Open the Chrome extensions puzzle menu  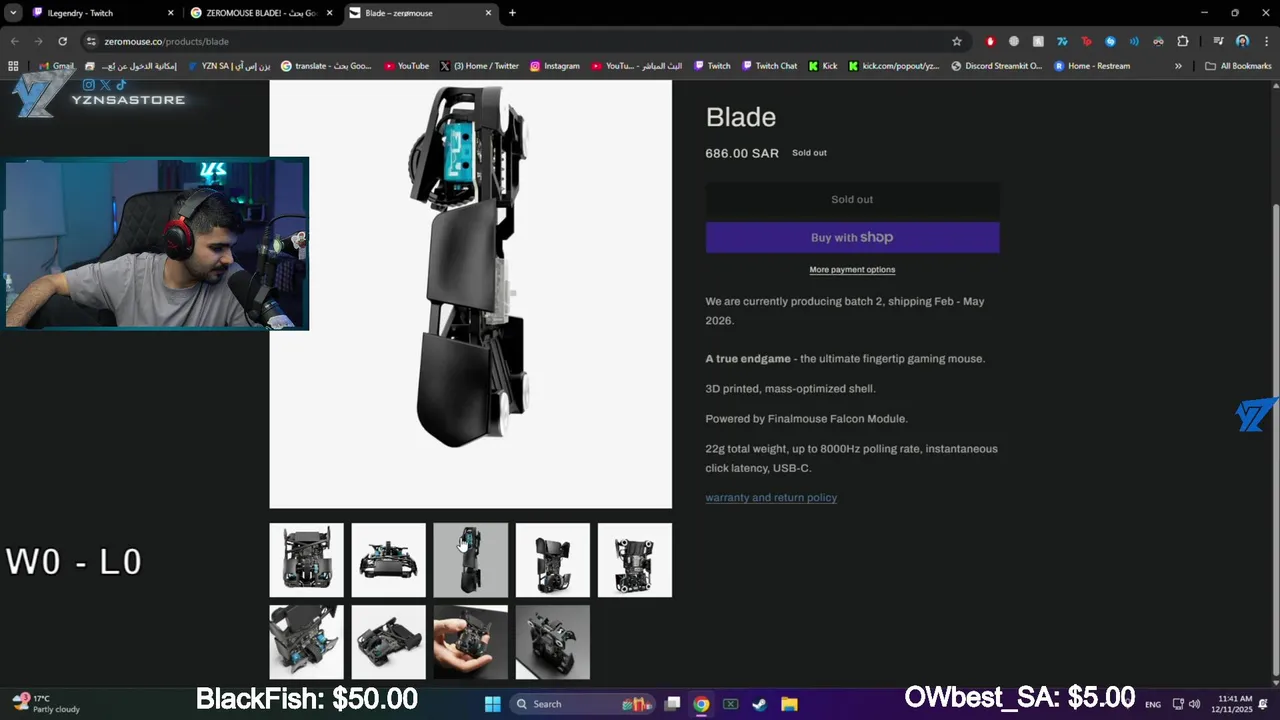[x=1183, y=41]
